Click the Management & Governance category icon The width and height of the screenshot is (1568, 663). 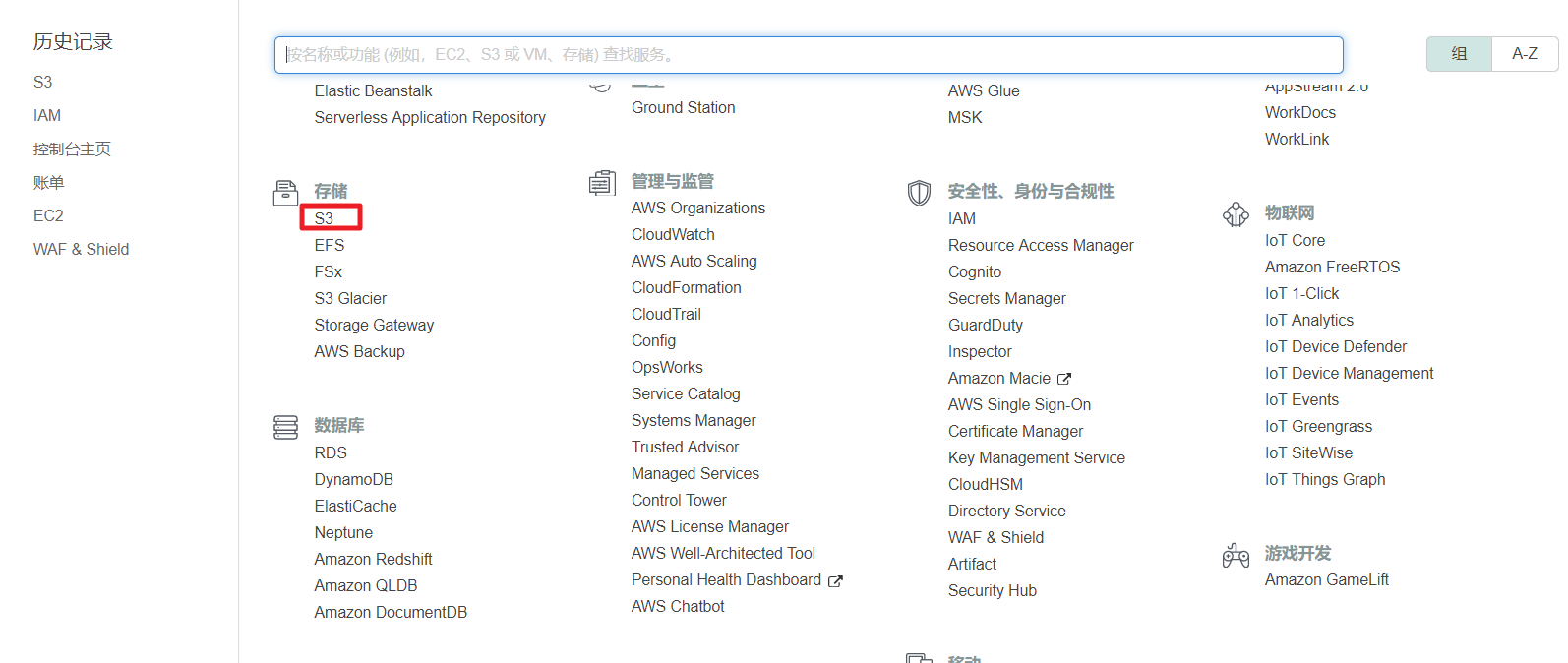pos(602,182)
